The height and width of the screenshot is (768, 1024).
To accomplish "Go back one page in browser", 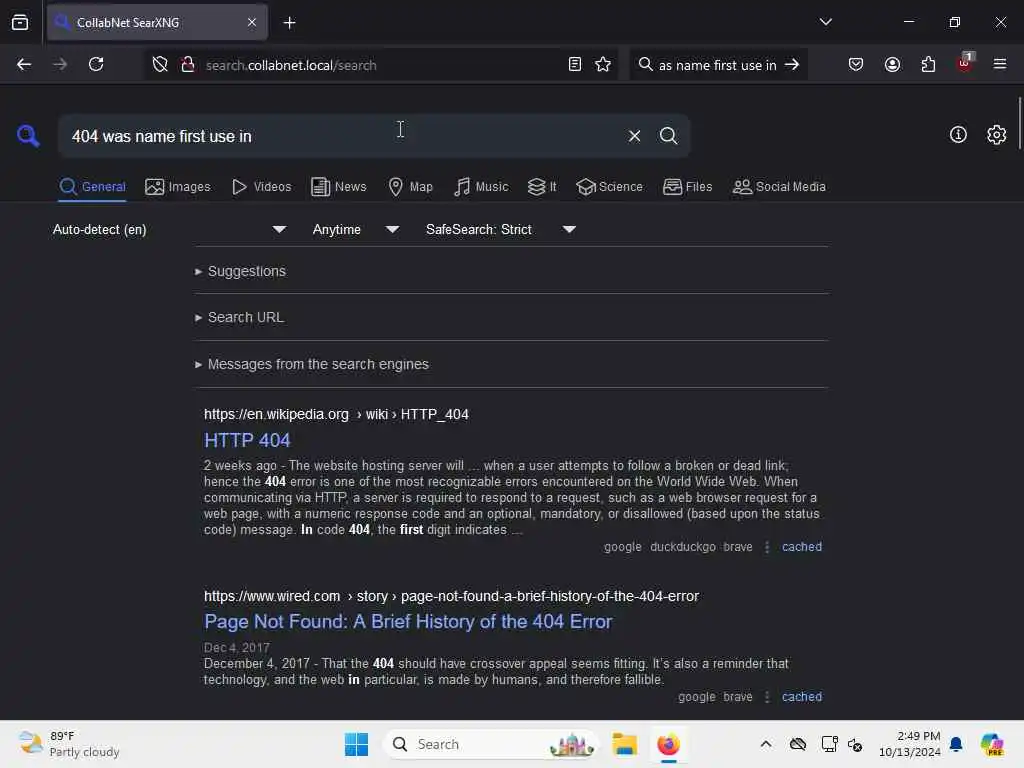I will click(x=24, y=64).
